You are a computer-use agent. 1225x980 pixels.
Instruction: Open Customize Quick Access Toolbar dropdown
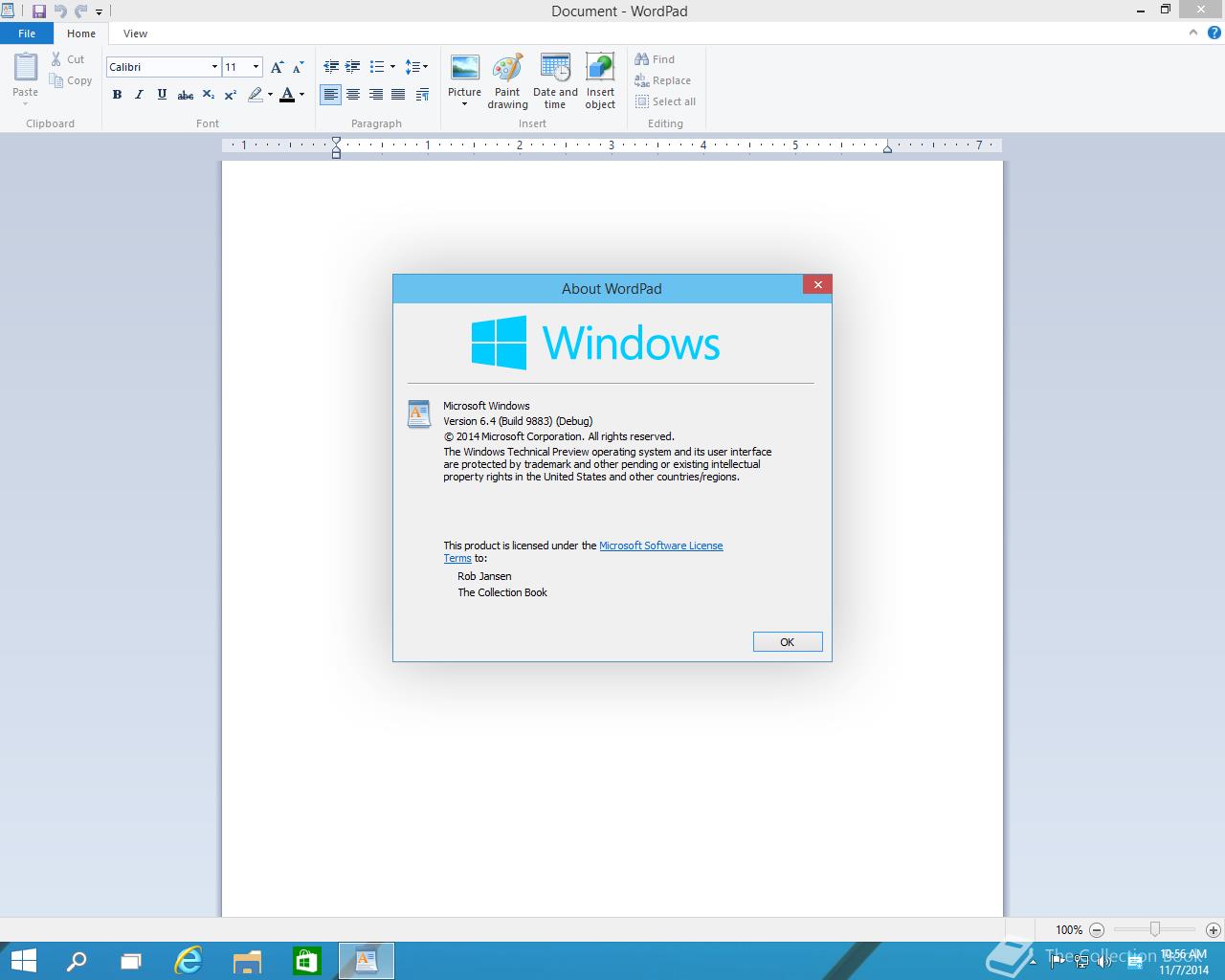click(x=99, y=12)
